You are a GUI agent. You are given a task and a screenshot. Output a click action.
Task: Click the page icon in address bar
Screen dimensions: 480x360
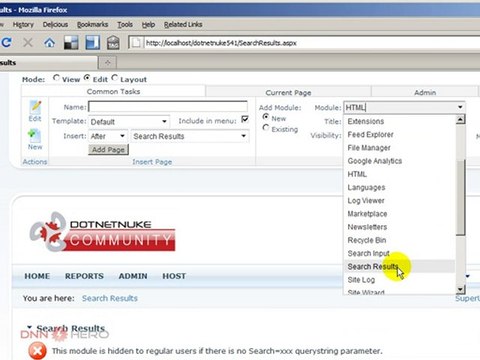136,43
